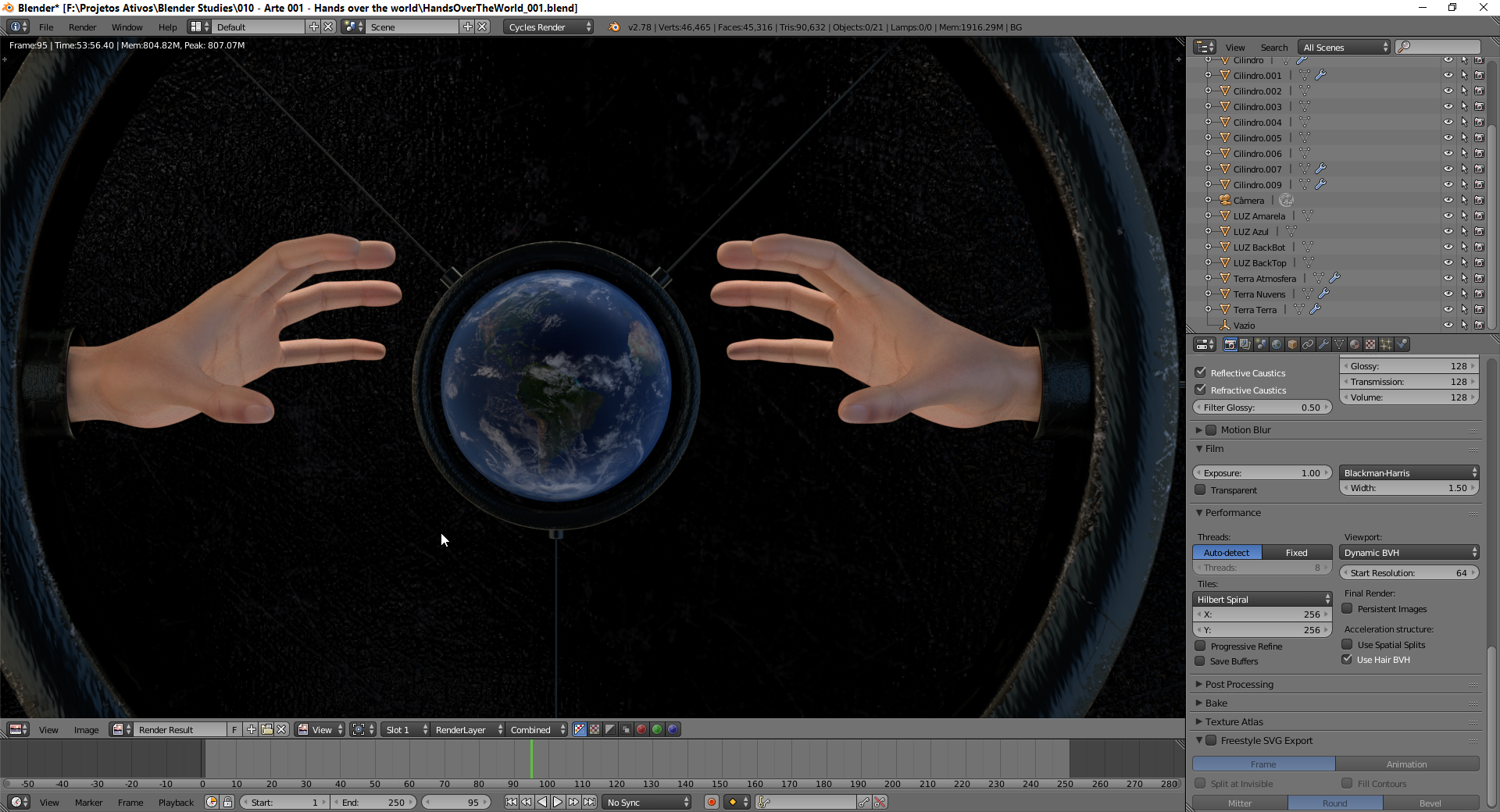The image size is (1500, 812).
Task: Open the Render Layers properties tab
Action: (1245, 344)
